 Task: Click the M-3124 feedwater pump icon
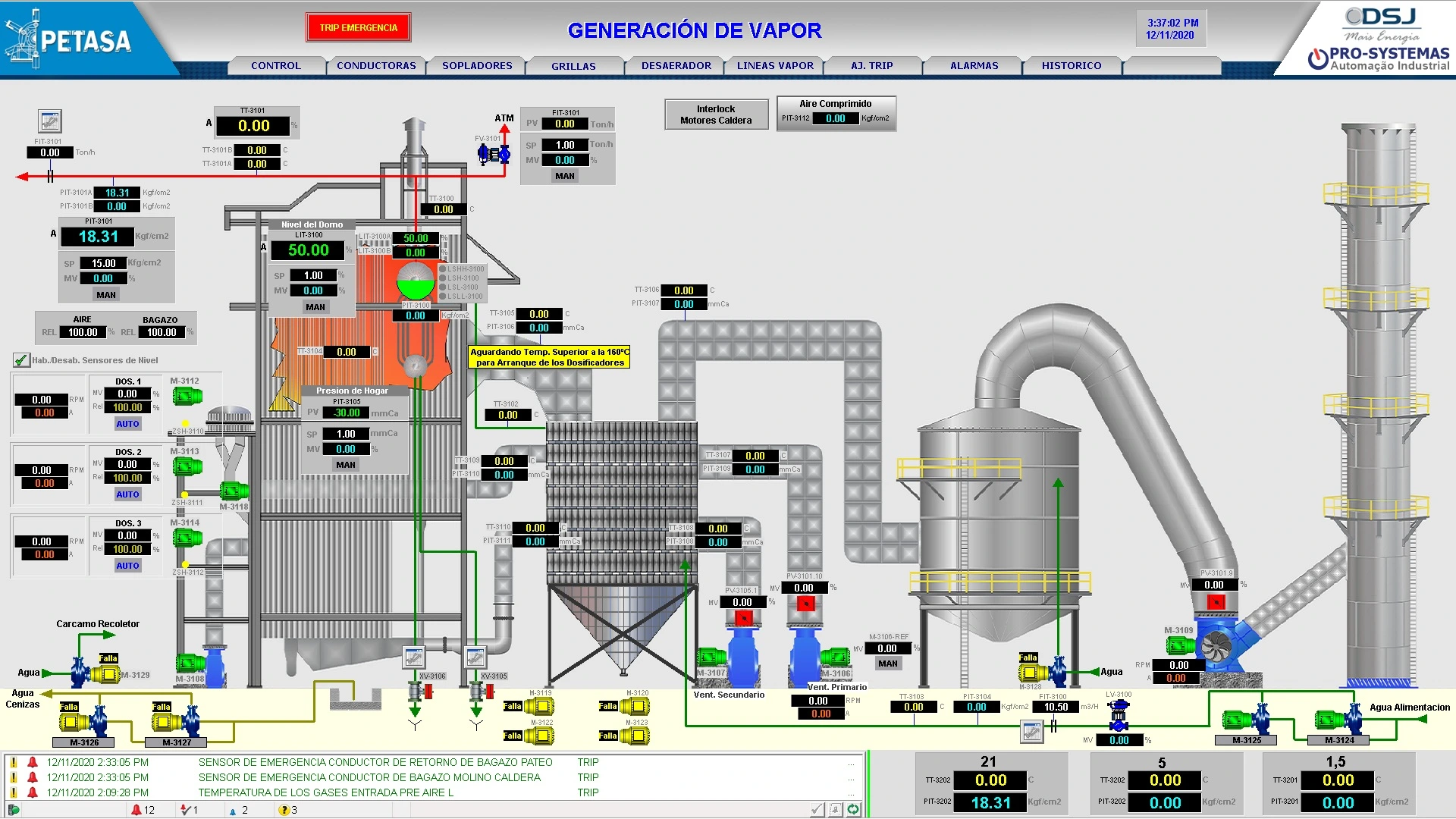[1338, 720]
